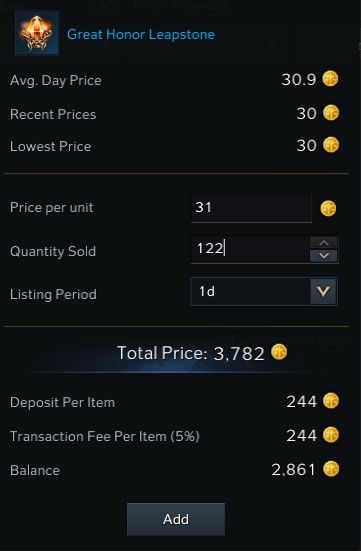Increase Quantity Sold with the up arrow
The height and width of the screenshot is (551, 361).
click(324, 242)
